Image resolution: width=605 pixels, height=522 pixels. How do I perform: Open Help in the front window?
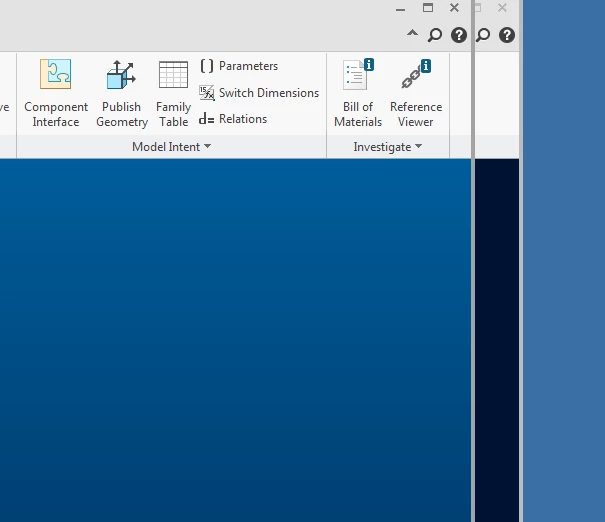459,35
